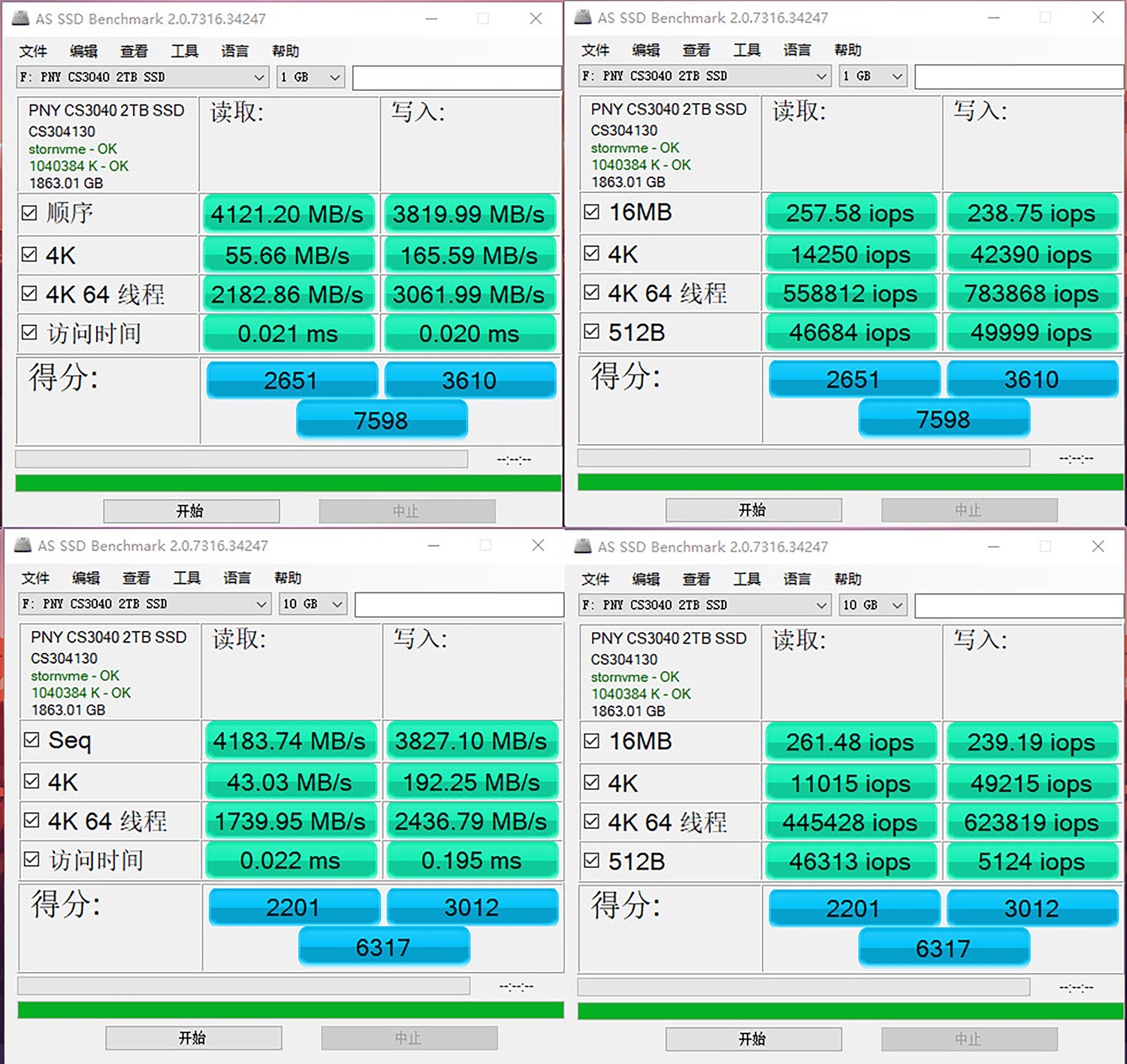Open the 帮助 menu in the 1 GB iops window
The width and height of the screenshot is (1127, 1064).
pyautogui.click(x=848, y=50)
